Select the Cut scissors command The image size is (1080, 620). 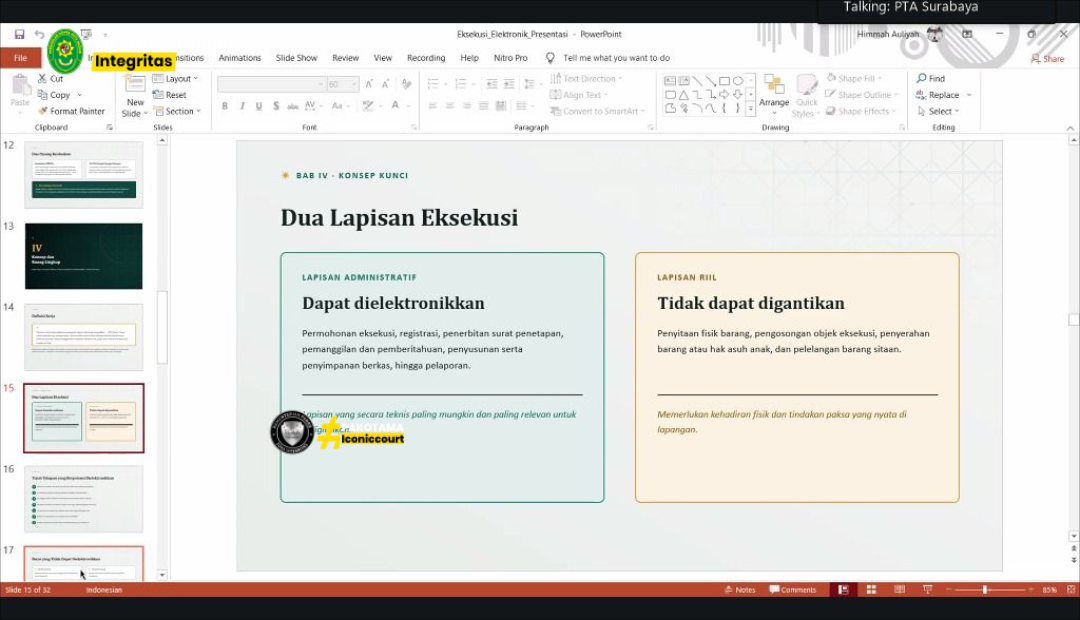pos(50,79)
